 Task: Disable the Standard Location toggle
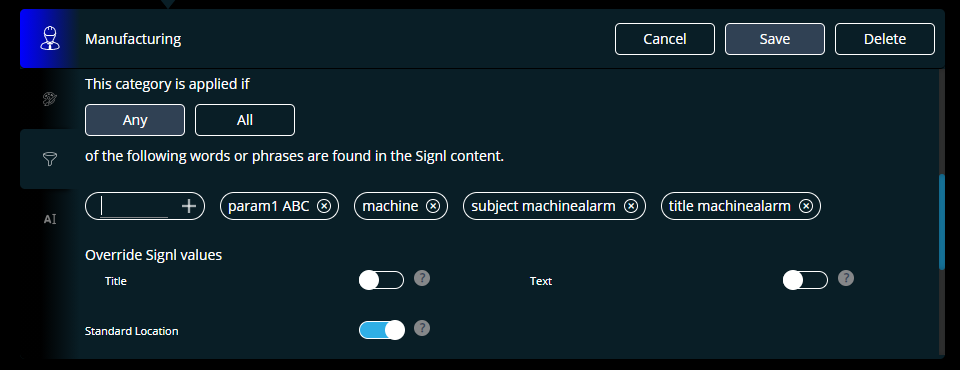[x=381, y=330]
